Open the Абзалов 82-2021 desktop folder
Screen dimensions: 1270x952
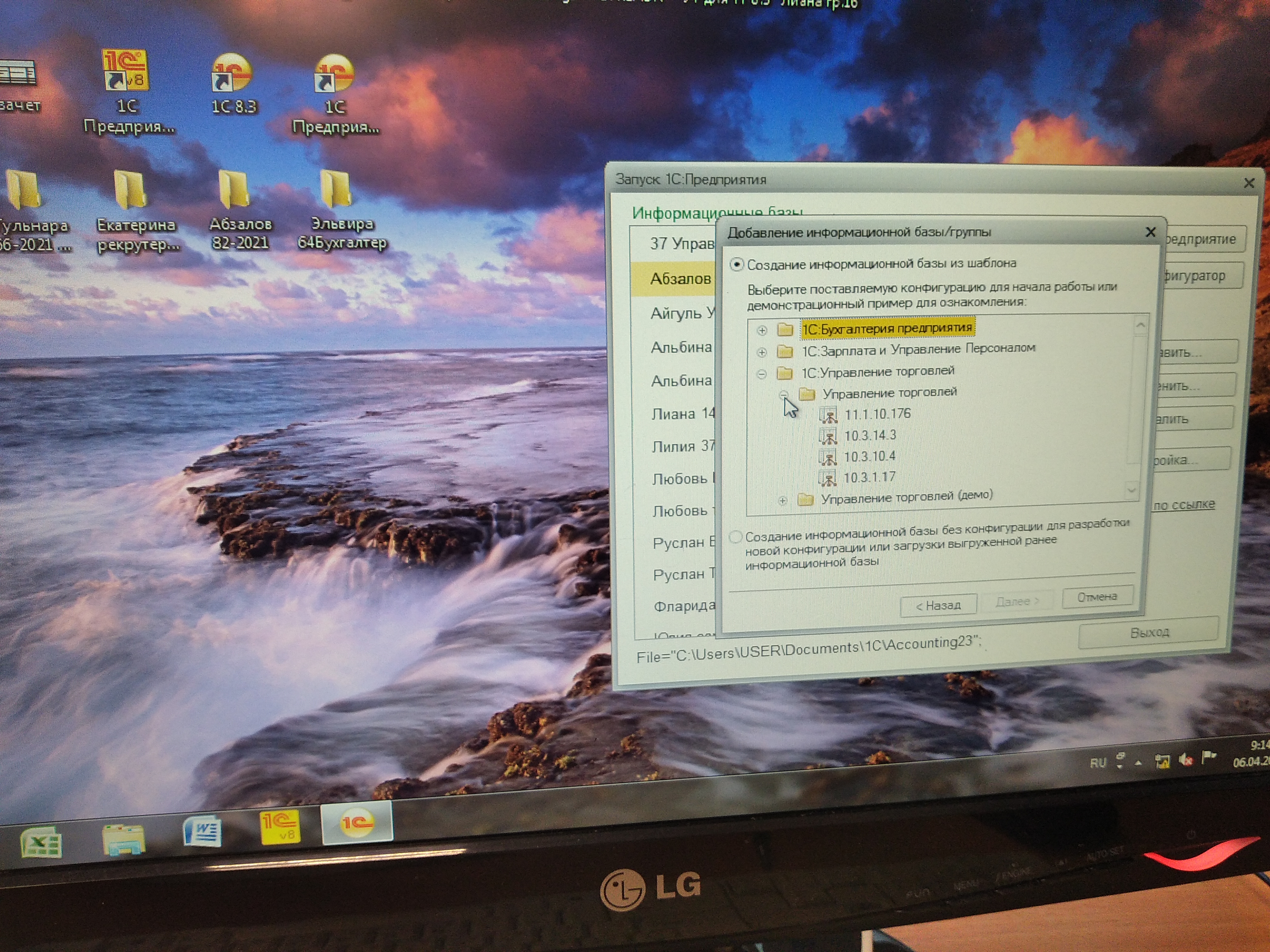pyautogui.click(x=239, y=210)
